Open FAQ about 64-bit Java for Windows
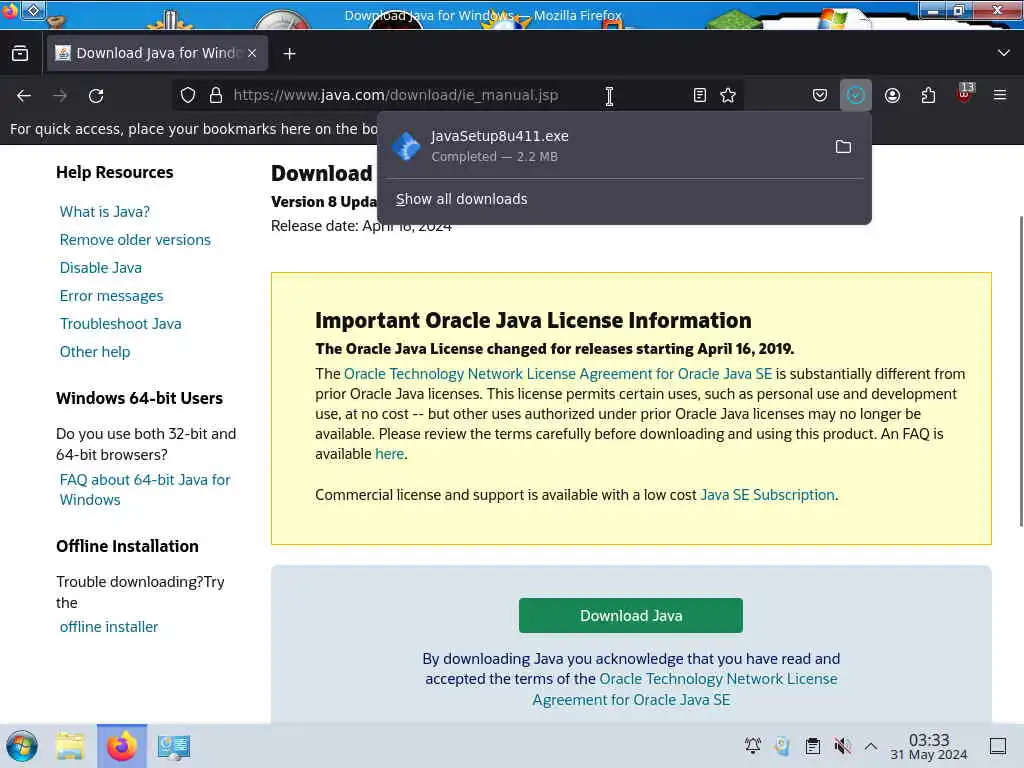Viewport: 1024px width, 768px height. (145, 490)
